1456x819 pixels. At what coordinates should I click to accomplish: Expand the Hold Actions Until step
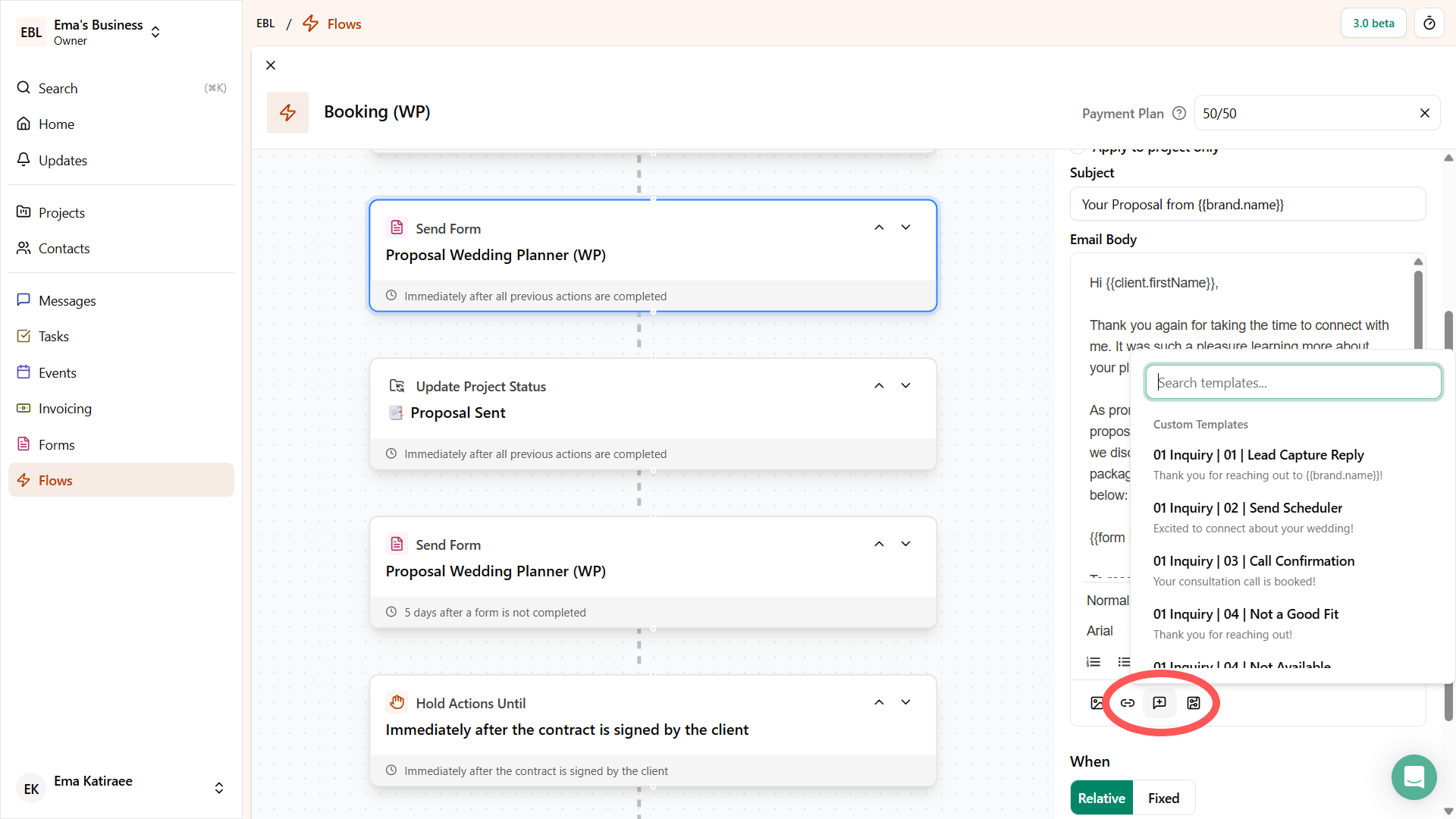[905, 701]
